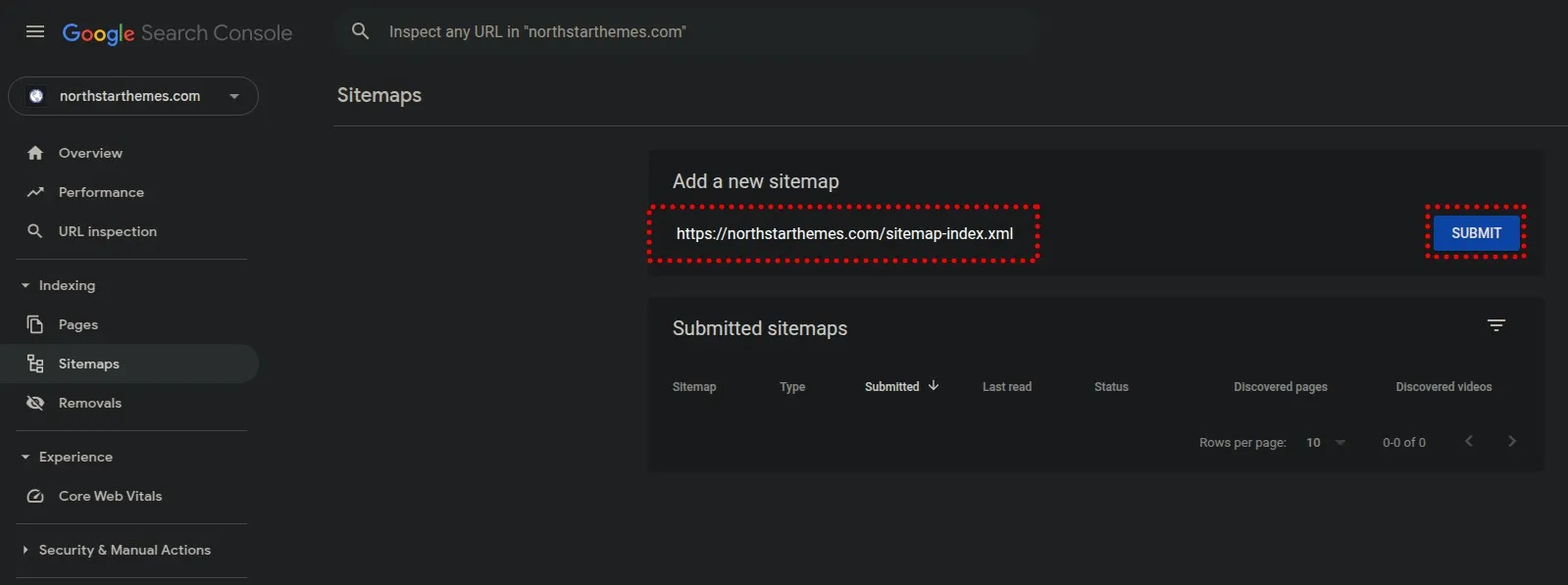Click the Google Search Console logo
This screenshot has height=585, width=1568.
coord(177,32)
